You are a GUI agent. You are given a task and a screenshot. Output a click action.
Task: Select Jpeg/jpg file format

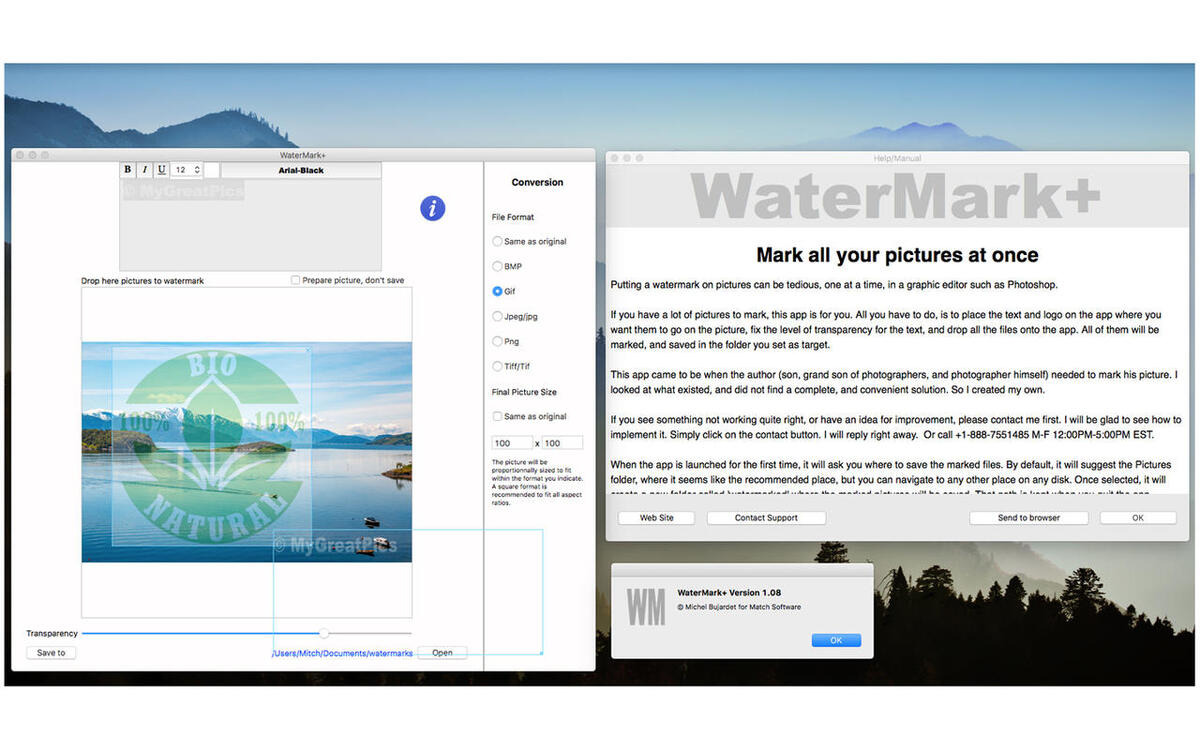tap(498, 316)
